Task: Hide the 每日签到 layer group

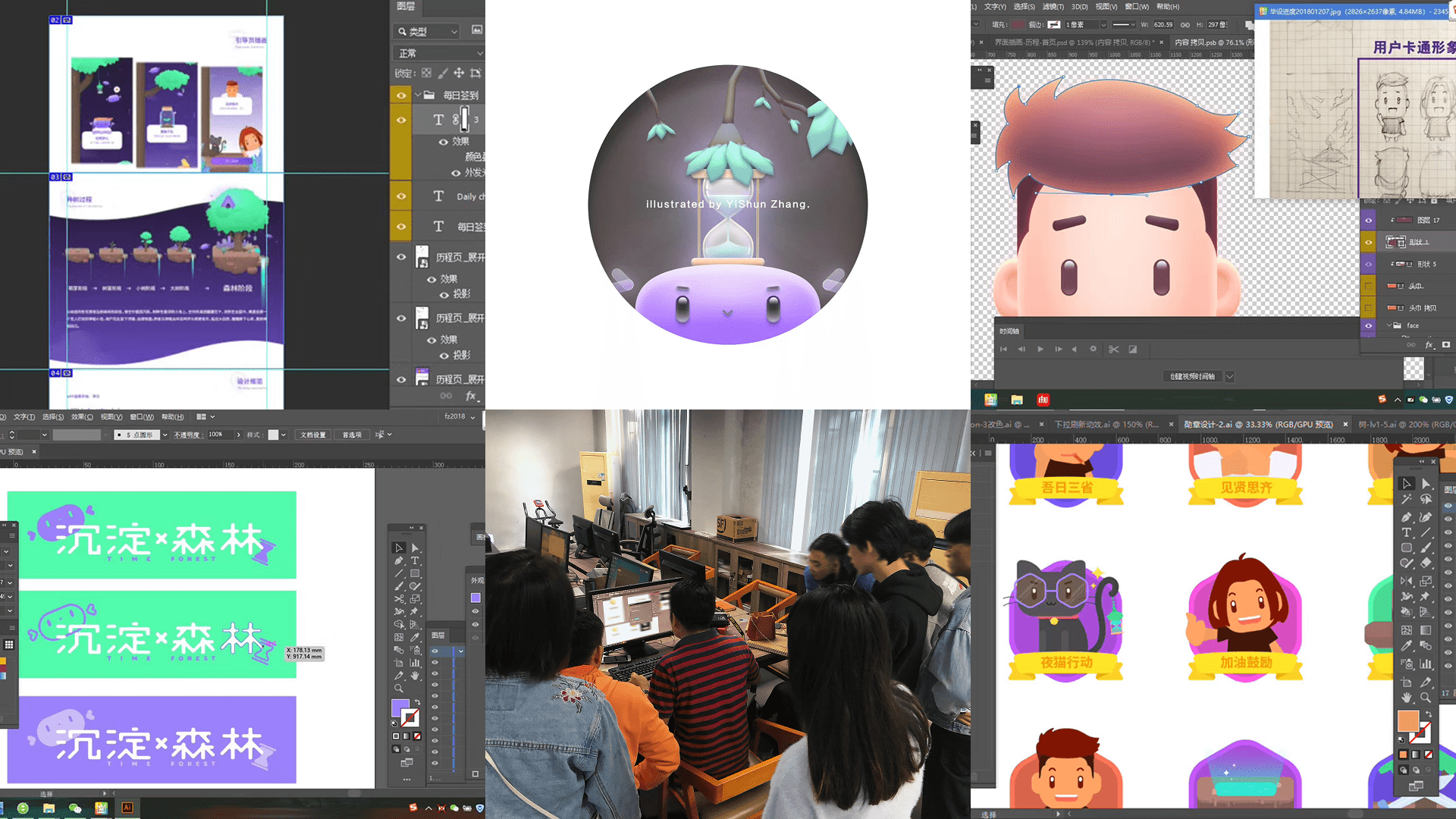Action: coord(401,96)
